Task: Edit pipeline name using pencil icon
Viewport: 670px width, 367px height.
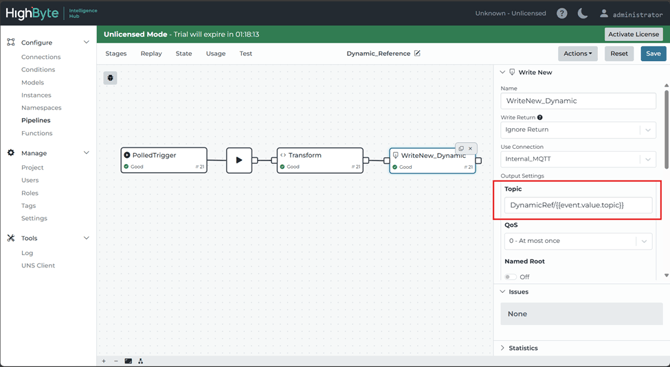Action: pyautogui.click(x=417, y=53)
